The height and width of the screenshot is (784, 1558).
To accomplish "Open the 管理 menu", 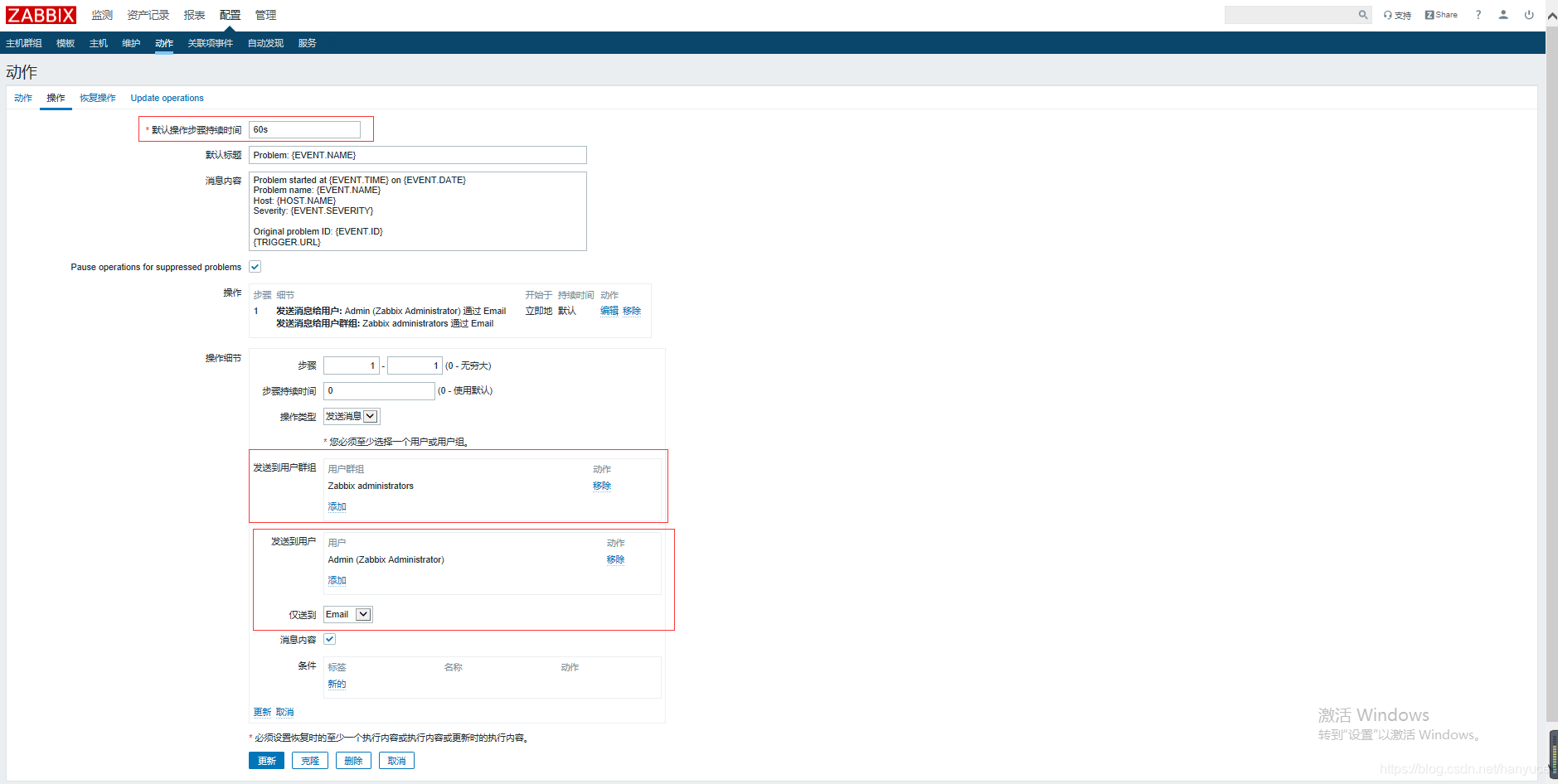I will click(x=265, y=15).
